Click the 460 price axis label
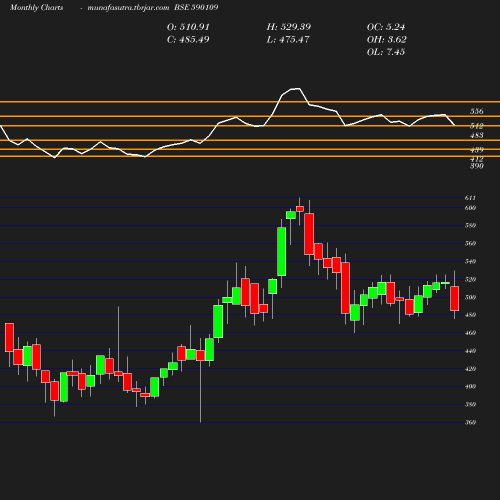 [470, 333]
